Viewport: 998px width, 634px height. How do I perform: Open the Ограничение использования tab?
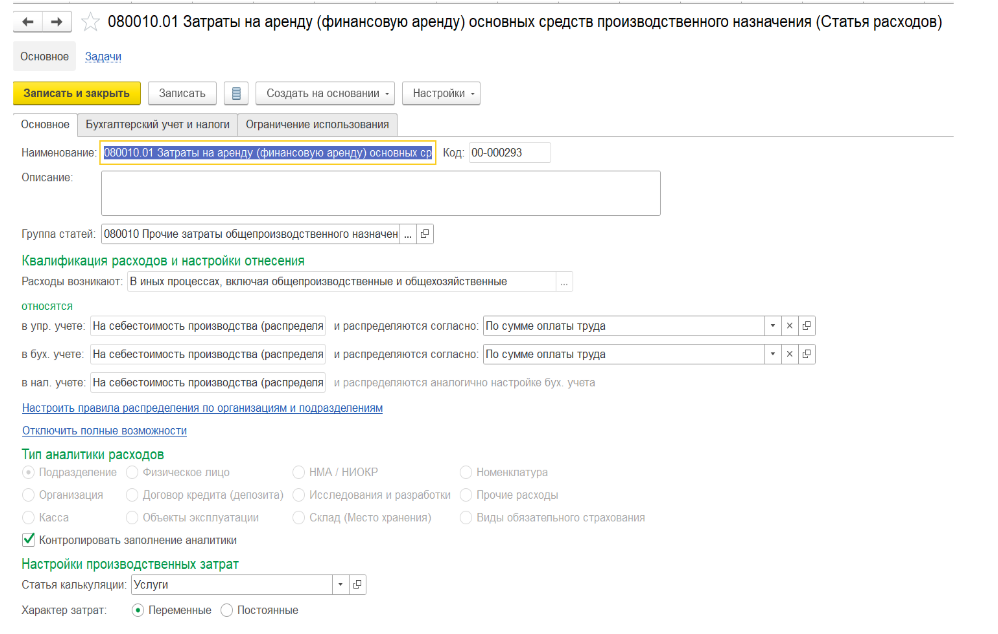(317, 124)
